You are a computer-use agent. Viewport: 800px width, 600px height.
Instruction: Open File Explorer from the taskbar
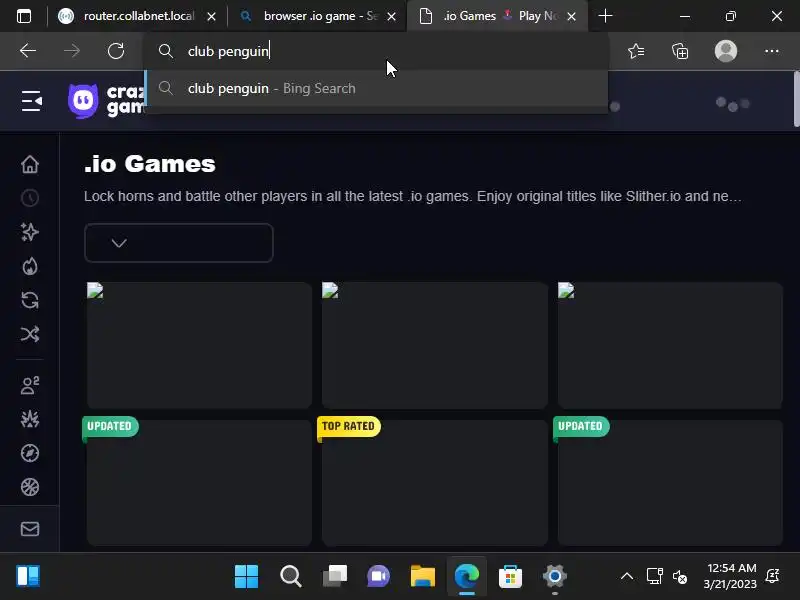(422, 577)
